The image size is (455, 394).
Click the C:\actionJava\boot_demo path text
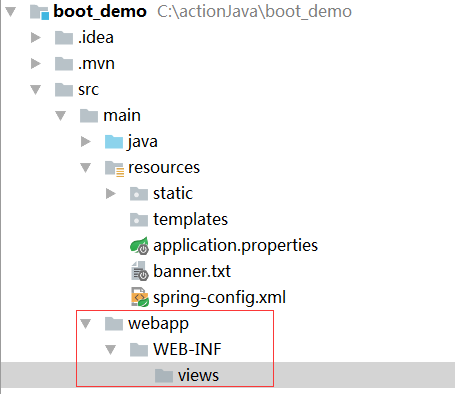[254, 12]
